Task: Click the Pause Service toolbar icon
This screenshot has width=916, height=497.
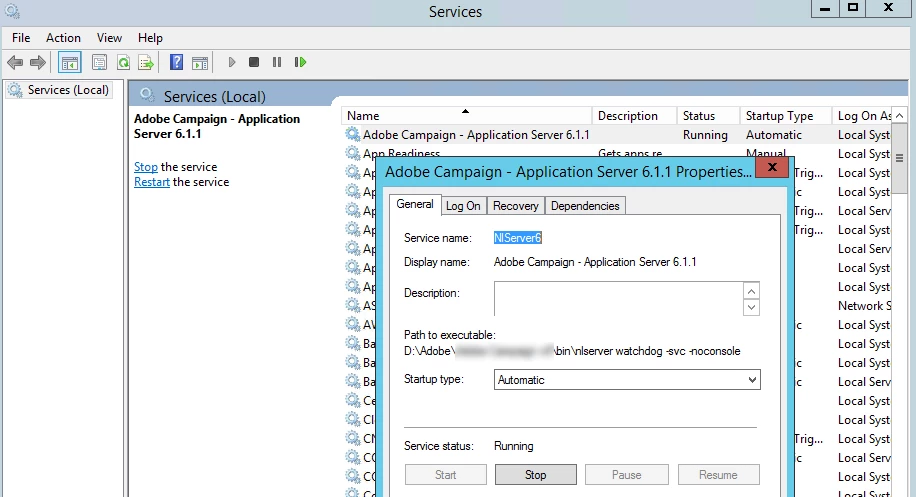Action: click(277, 62)
